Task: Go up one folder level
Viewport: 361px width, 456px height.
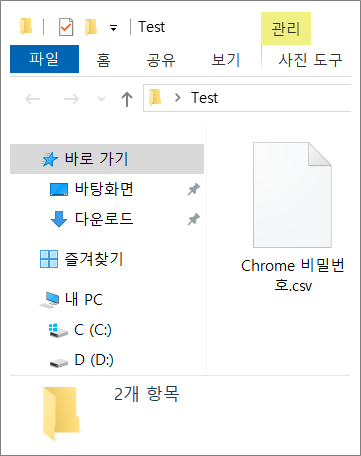Action: [127, 99]
